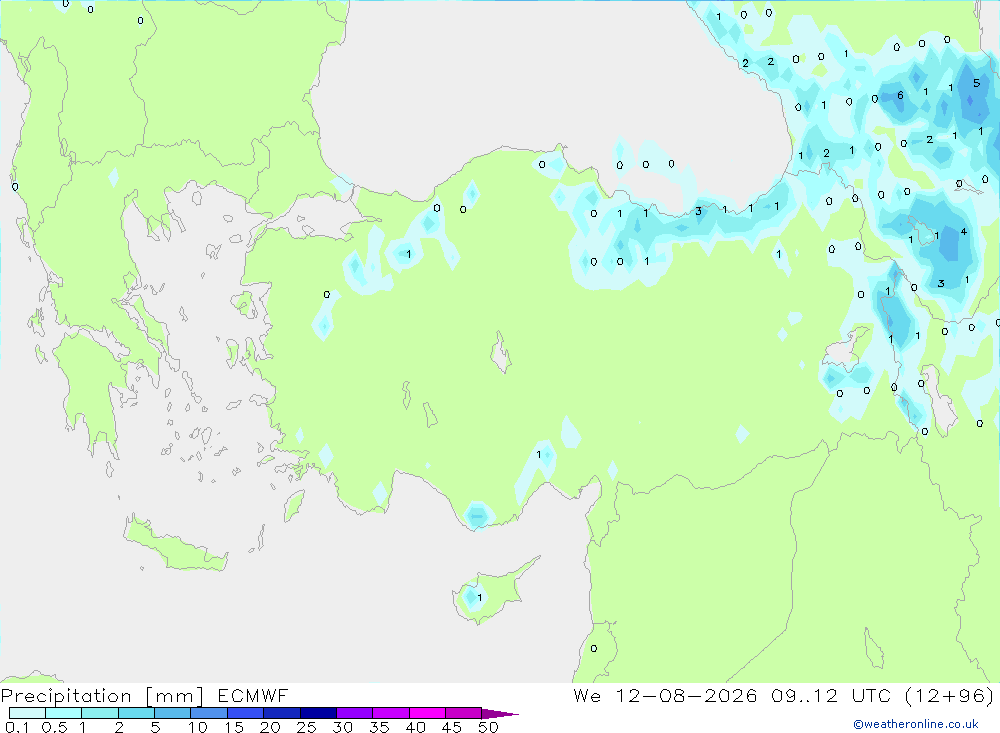This screenshot has height=733, width=1000.
Task: Click the 0.1–0.5 mm legend color swatch
Action: [27, 713]
